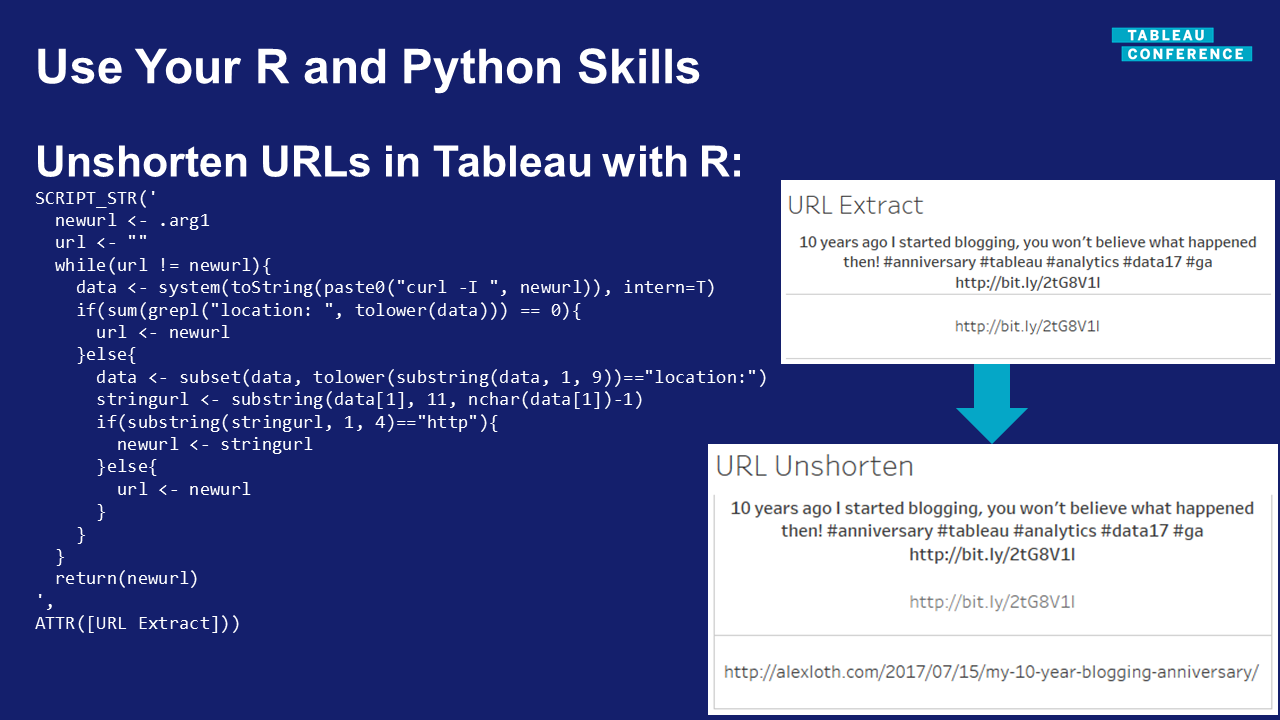The image size is (1280, 720).
Task: Open gray bit.ly link in URL Unshorten panel
Action: tap(992, 602)
